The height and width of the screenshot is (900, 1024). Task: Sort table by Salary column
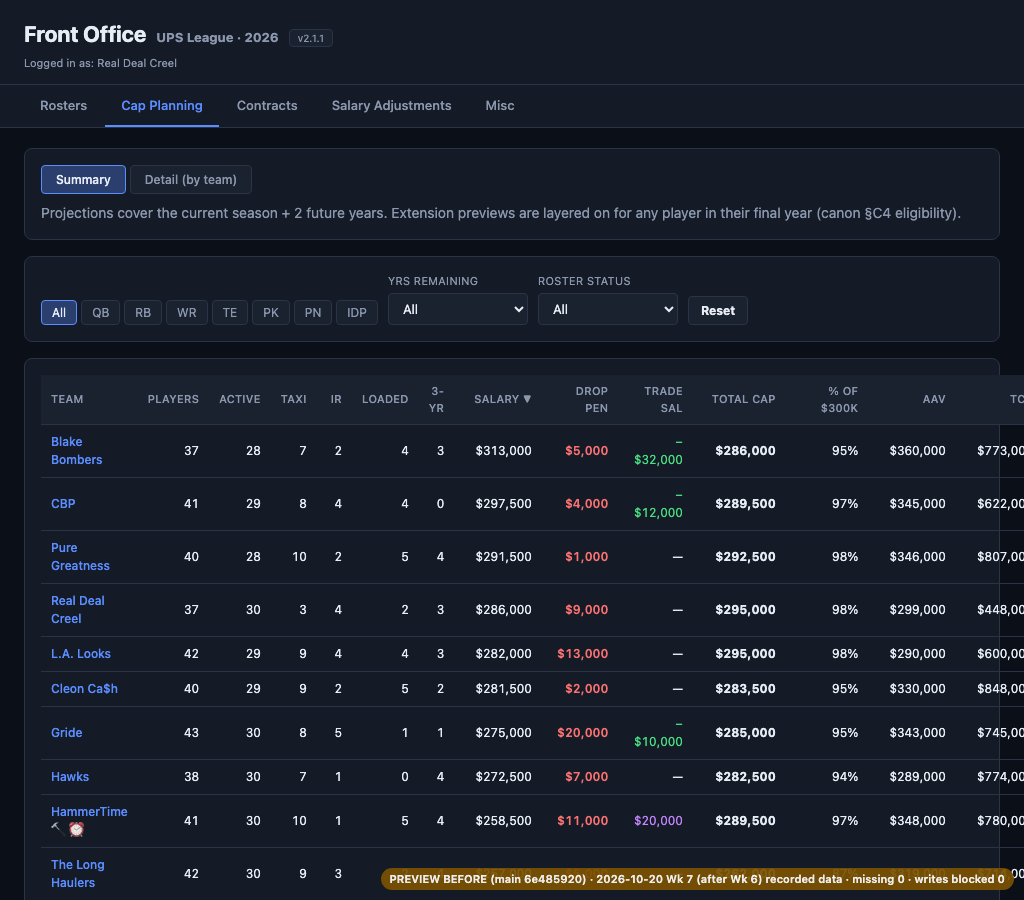[x=502, y=399]
